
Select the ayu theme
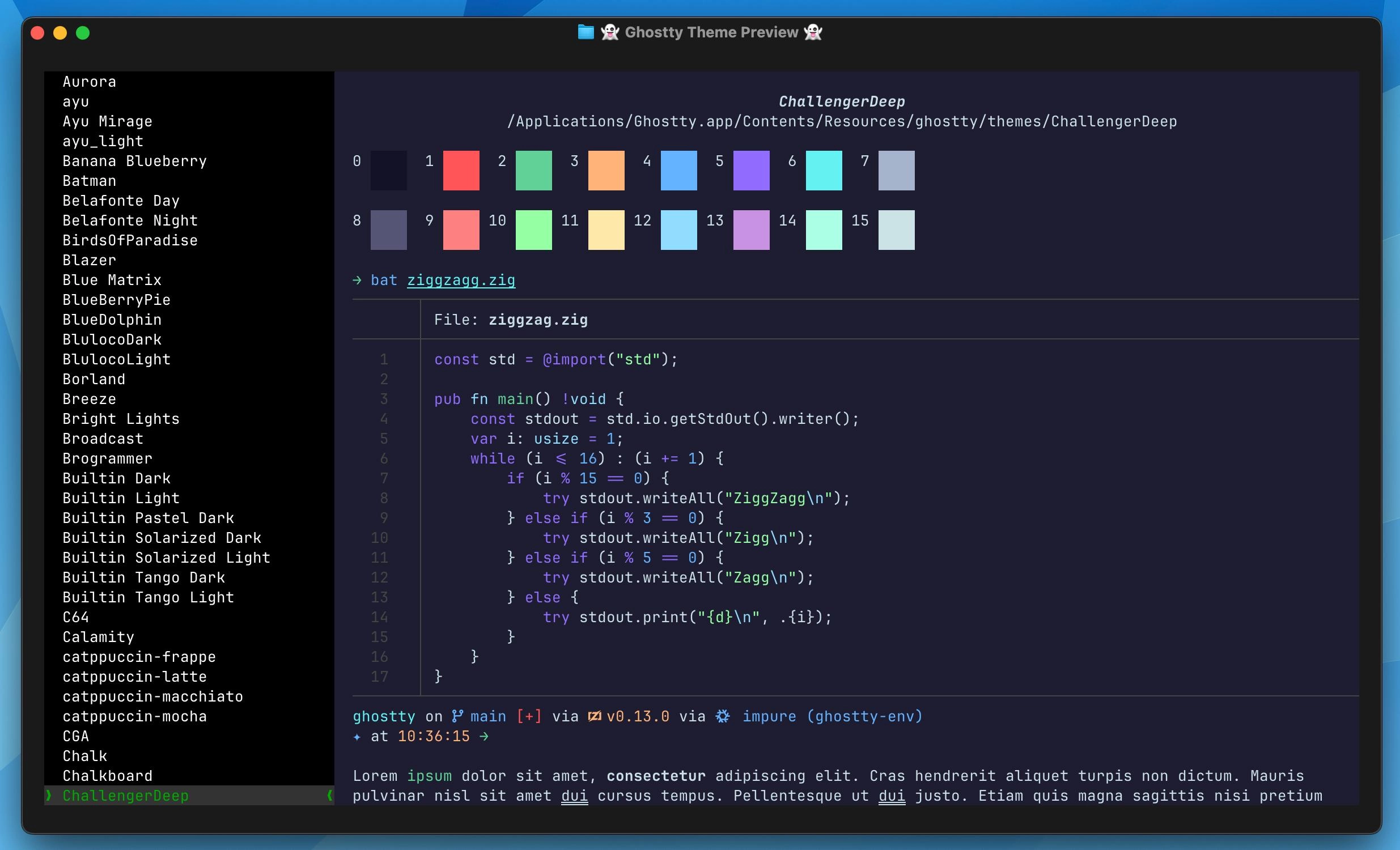tap(75, 101)
